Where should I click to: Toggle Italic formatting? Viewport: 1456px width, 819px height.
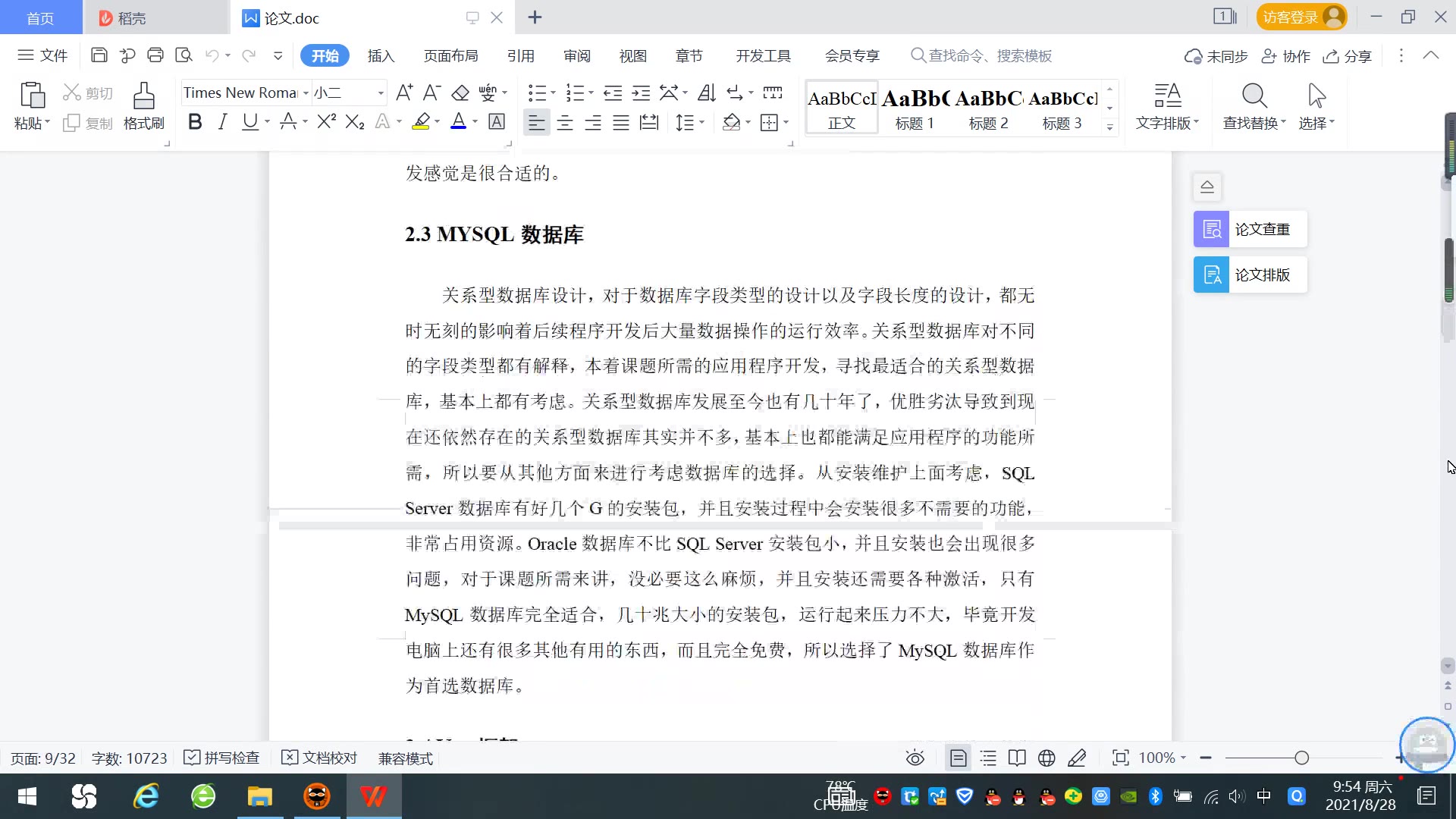[x=222, y=121]
